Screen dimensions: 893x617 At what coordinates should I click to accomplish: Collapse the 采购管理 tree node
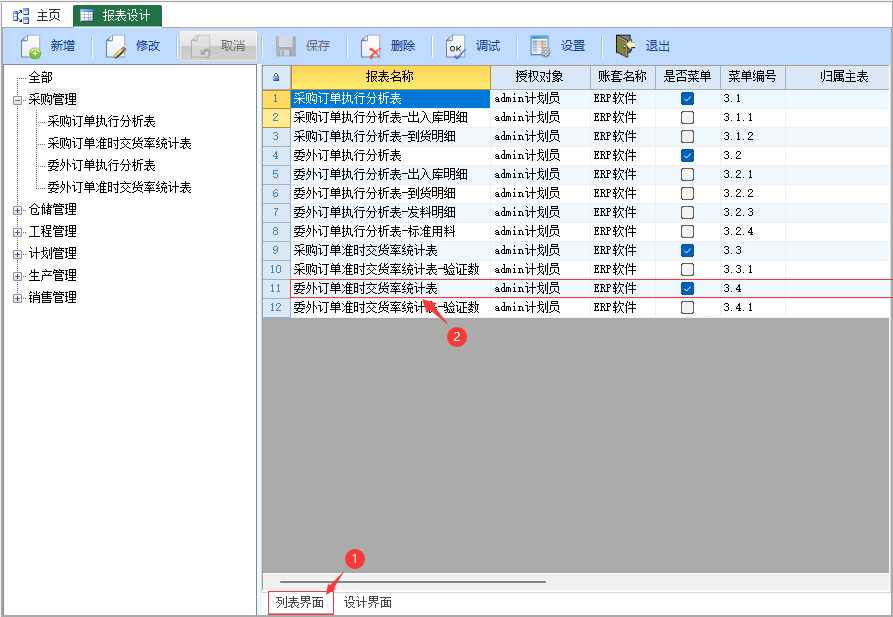coord(17,100)
